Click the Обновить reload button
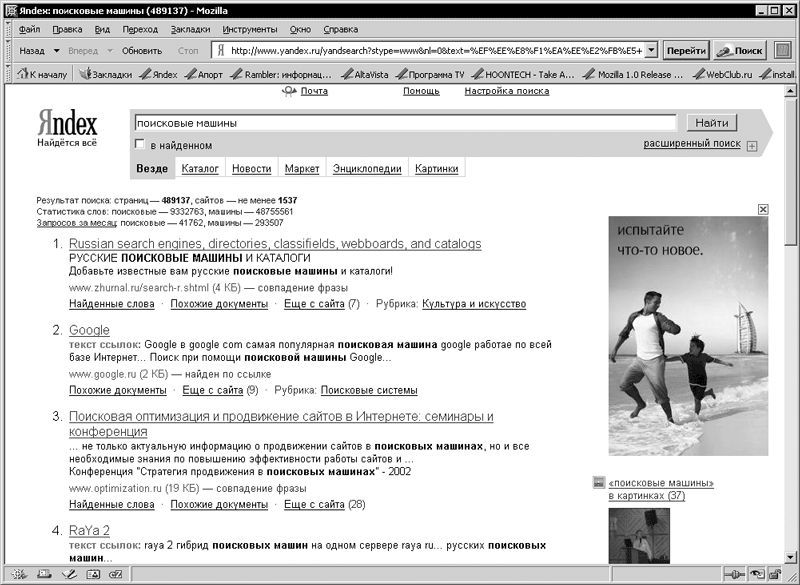Viewport: 800px width, 585px height. 142,50
